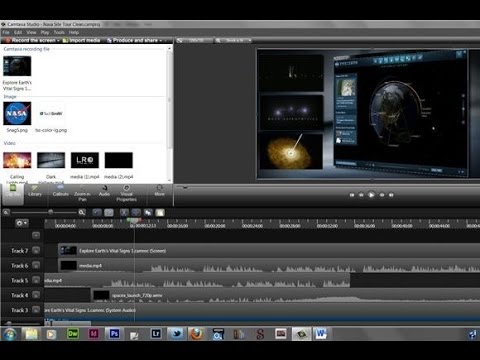Open Microsoft Word from the taskbar
This screenshot has height=360, width=480.
321,334
